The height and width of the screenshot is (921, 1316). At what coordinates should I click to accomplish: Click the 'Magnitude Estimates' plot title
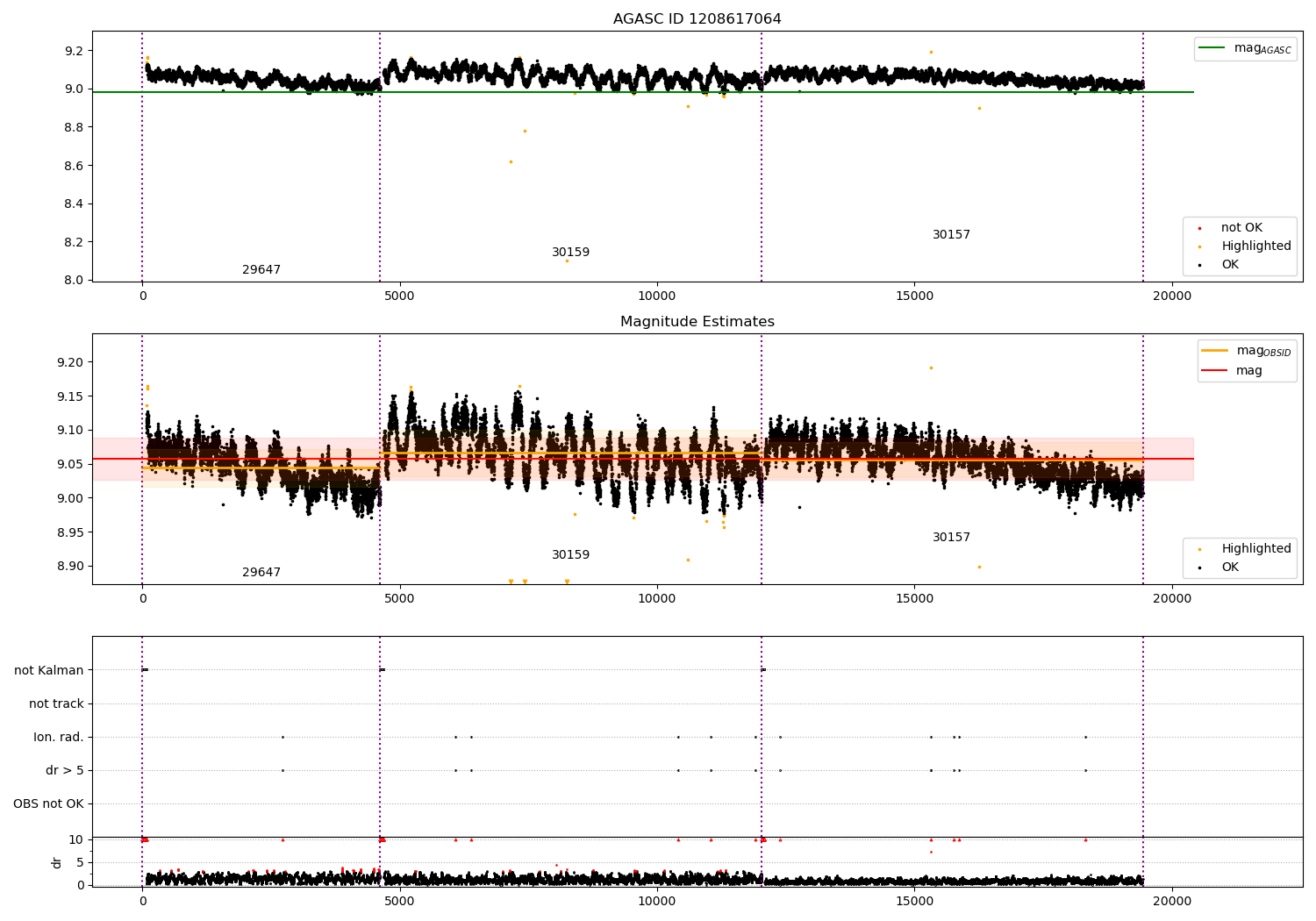[x=697, y=322]
